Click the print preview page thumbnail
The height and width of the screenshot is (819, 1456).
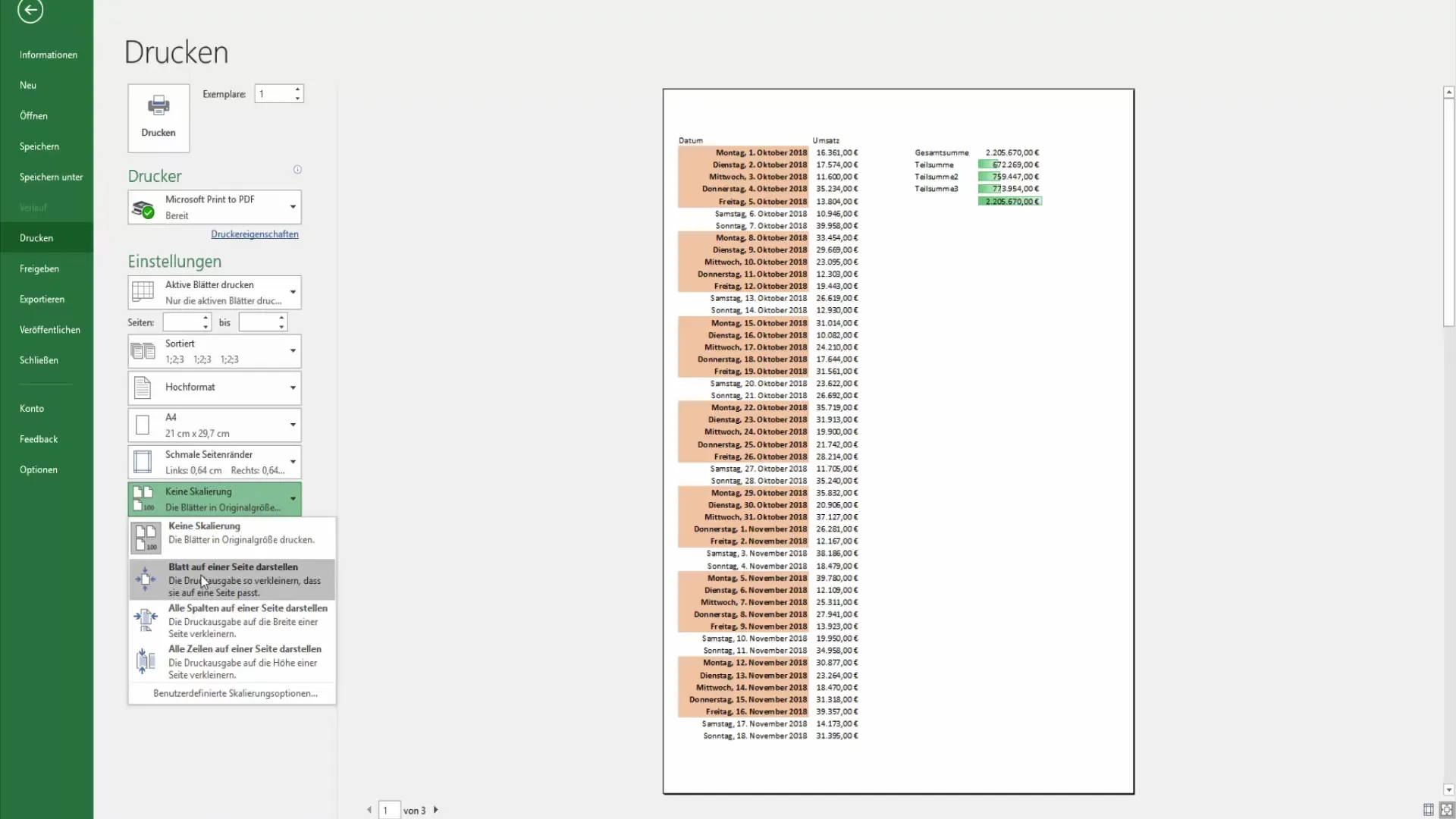(899, 441)
